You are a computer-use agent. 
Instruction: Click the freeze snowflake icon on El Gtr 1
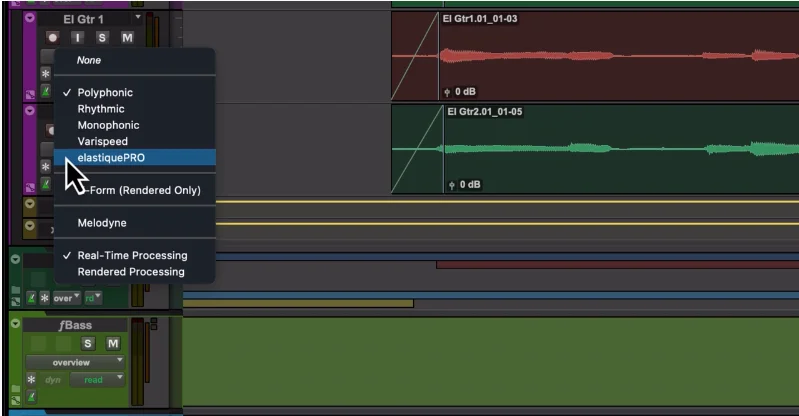pos(46,73)
